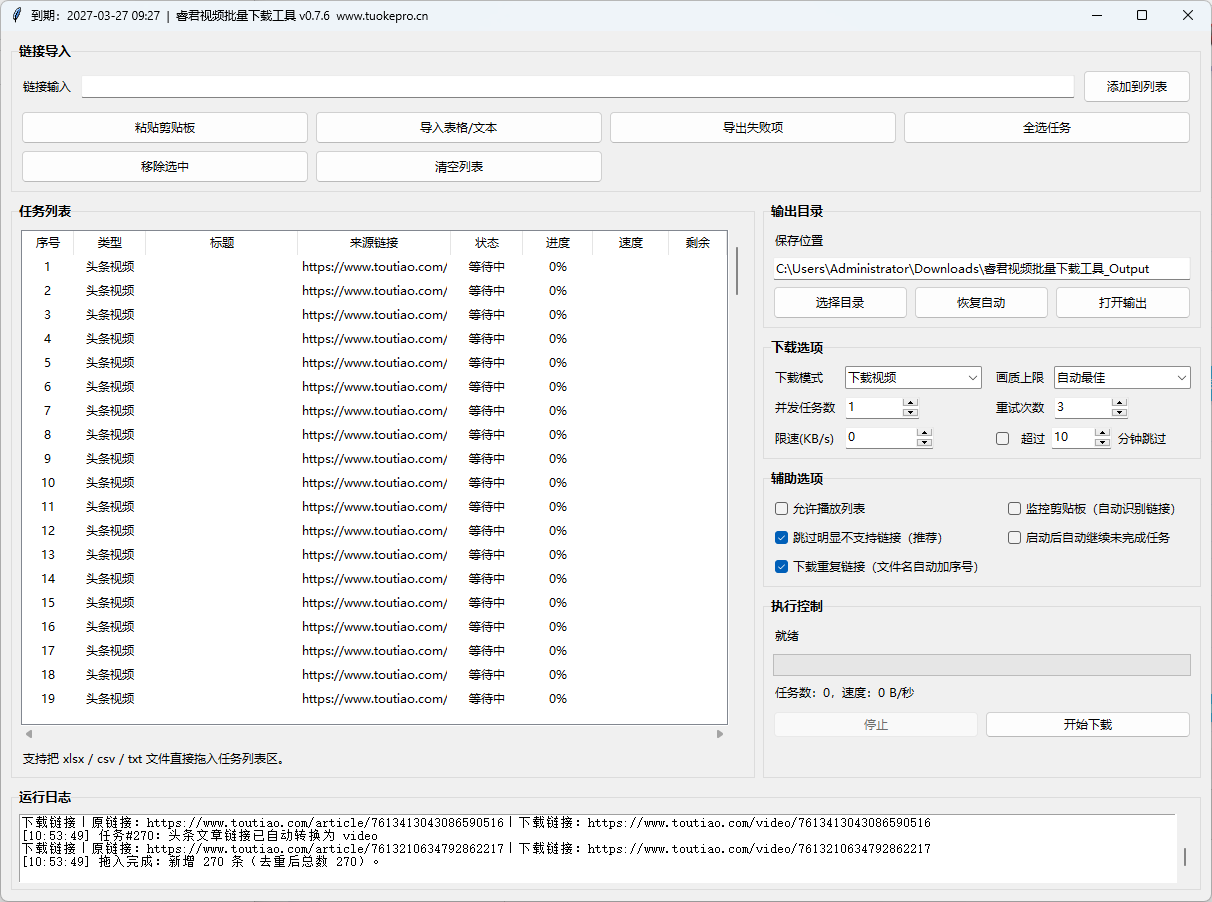Click 移除选中 button

[165, 167]
